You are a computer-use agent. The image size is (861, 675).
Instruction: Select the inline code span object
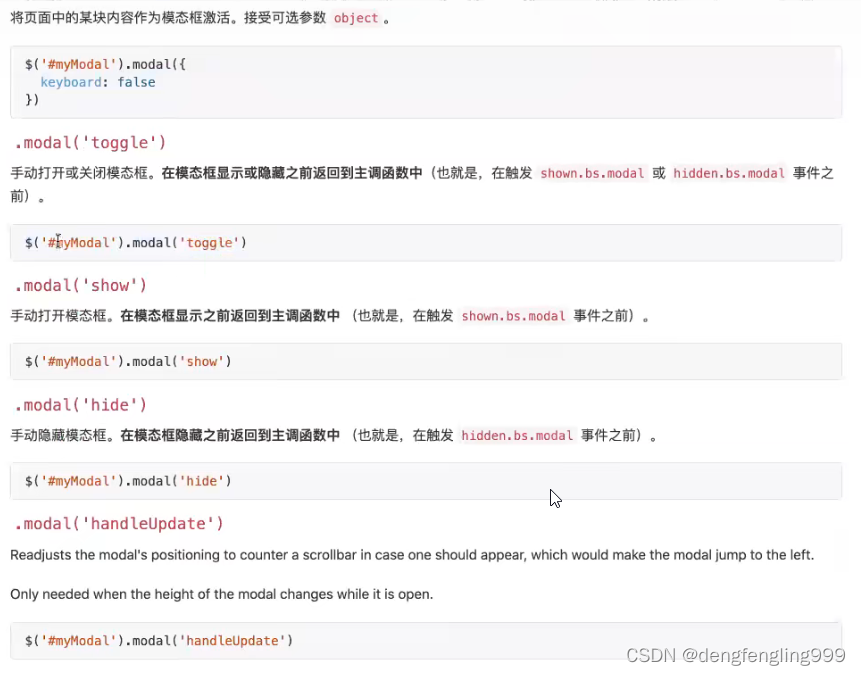click(356, 17)
